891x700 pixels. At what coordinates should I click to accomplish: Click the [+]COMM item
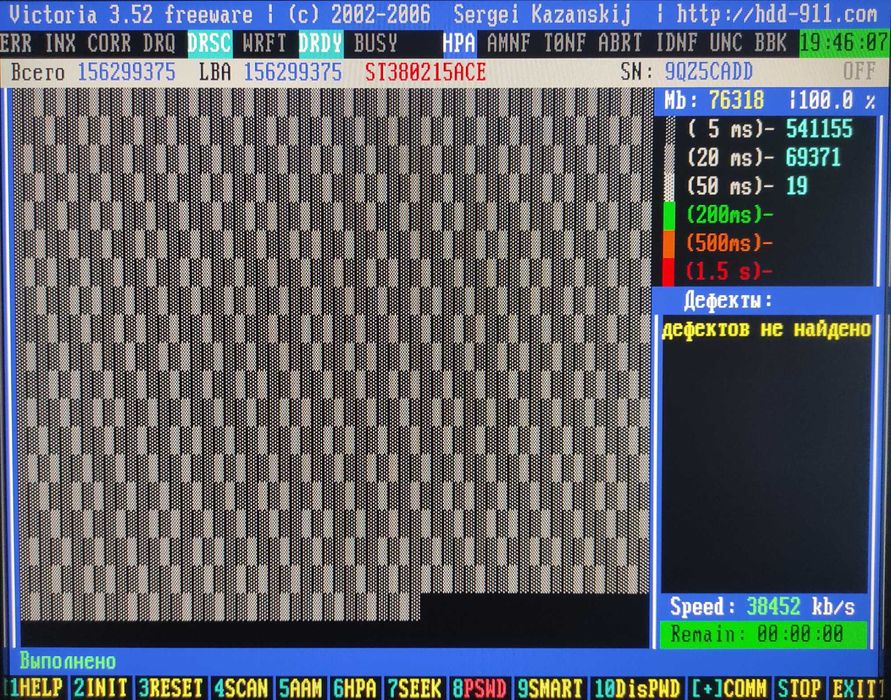point(728,688)
